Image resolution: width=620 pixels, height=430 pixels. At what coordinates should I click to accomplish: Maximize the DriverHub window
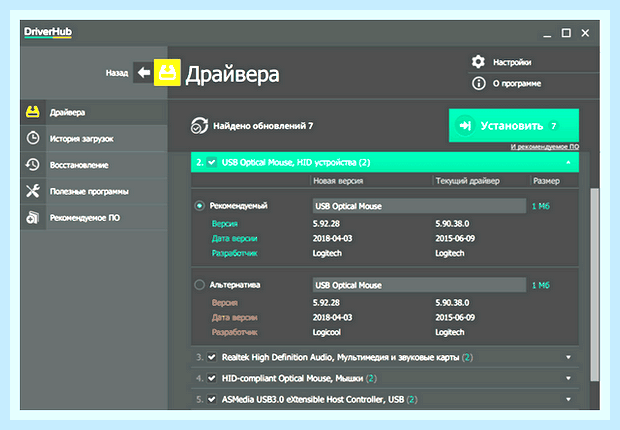click(566, 33)
